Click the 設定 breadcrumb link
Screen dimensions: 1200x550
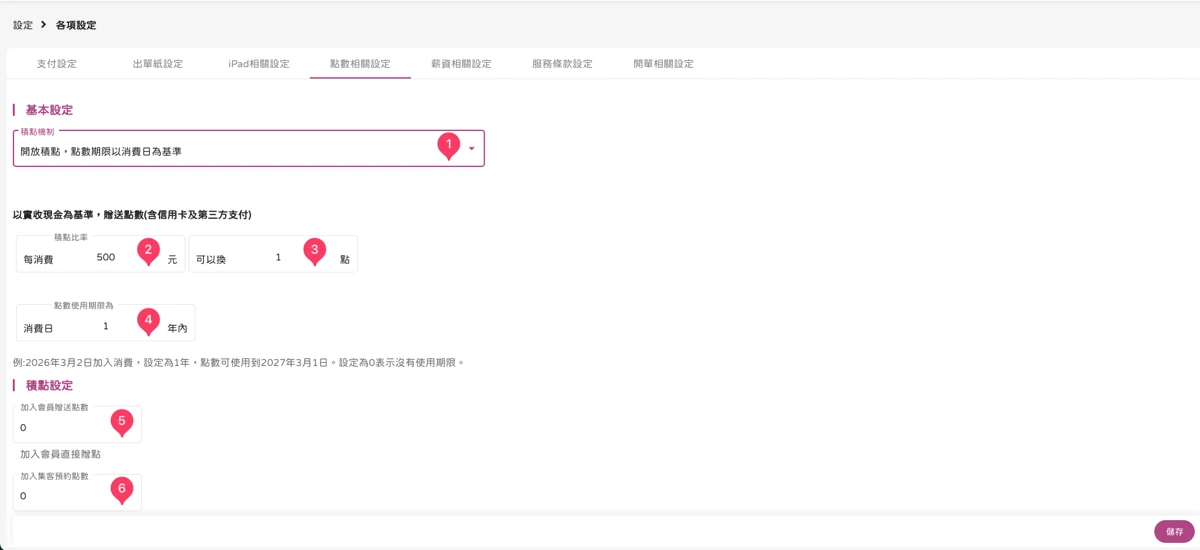[23, 25]
